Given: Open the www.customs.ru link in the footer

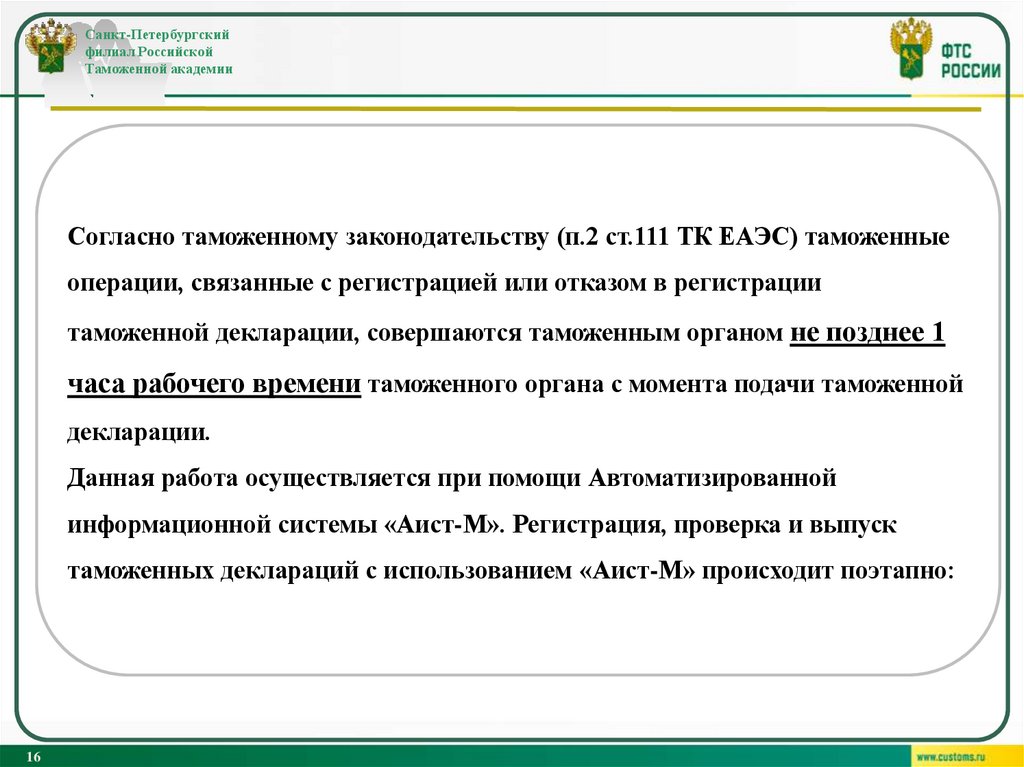Looking at the screenshot, I should 950,757.
